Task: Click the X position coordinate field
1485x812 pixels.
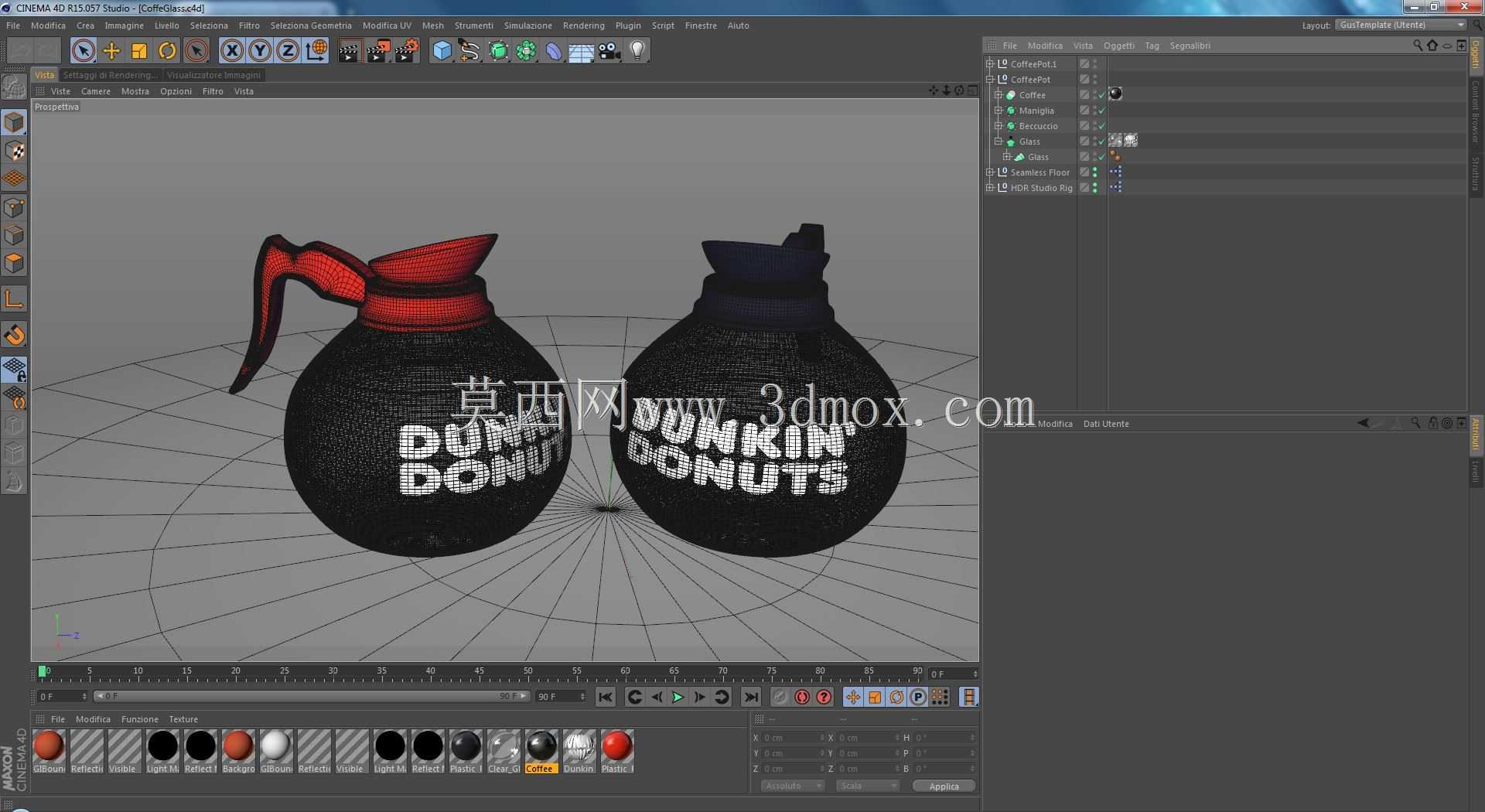Action: pyautogui.click(x=794, y=738)
